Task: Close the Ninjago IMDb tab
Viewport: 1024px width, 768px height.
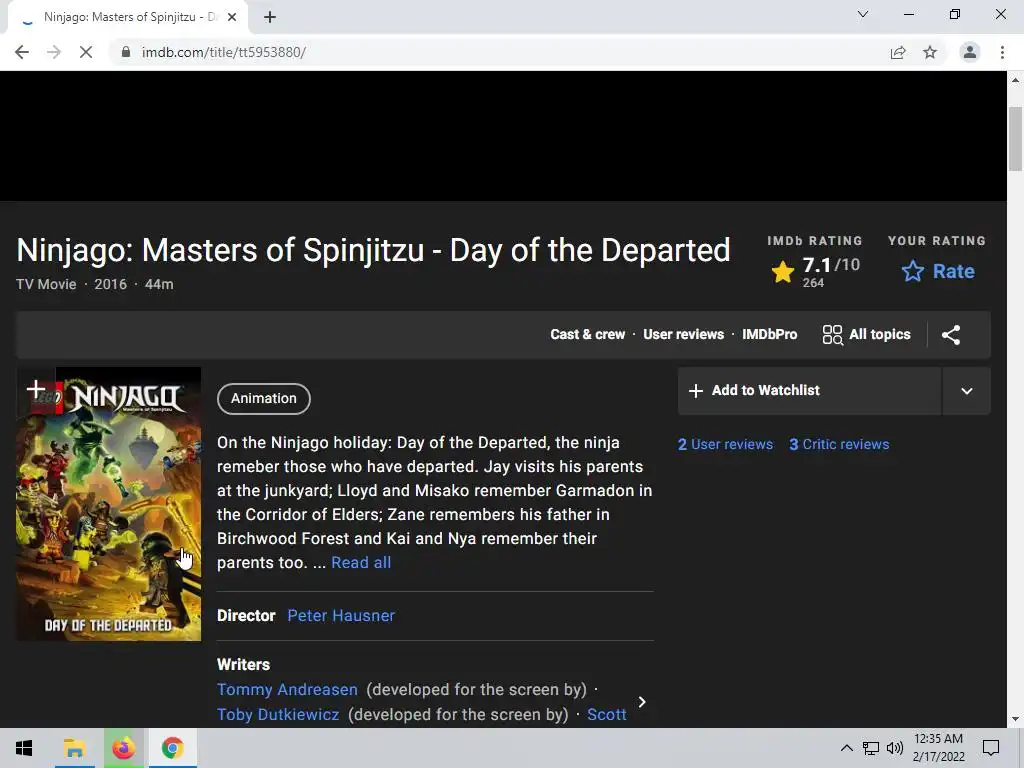Action: (x=232, y=18)
